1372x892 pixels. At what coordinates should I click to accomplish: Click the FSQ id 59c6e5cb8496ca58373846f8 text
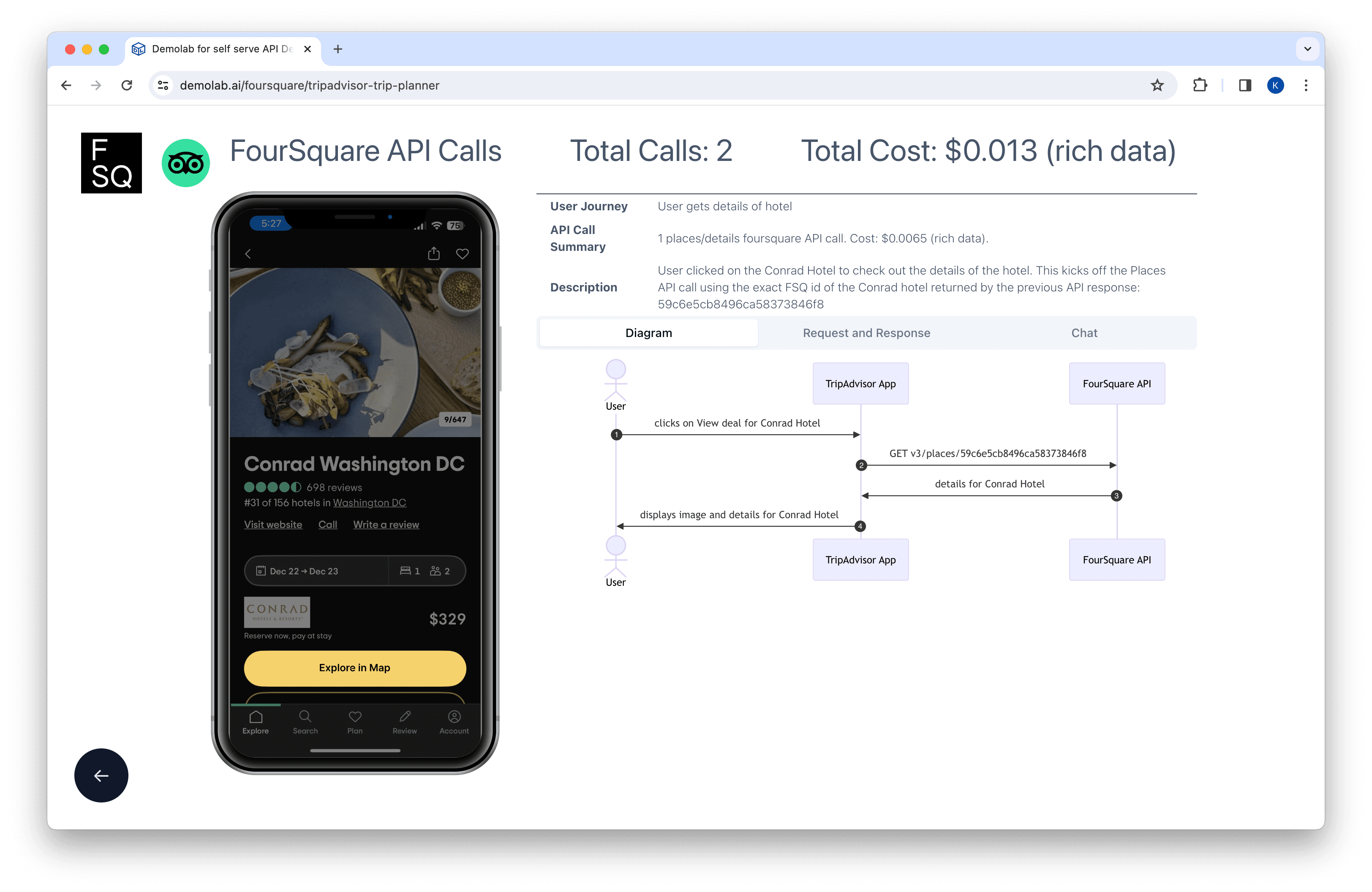pyautogui.click(x=740, y=304)
